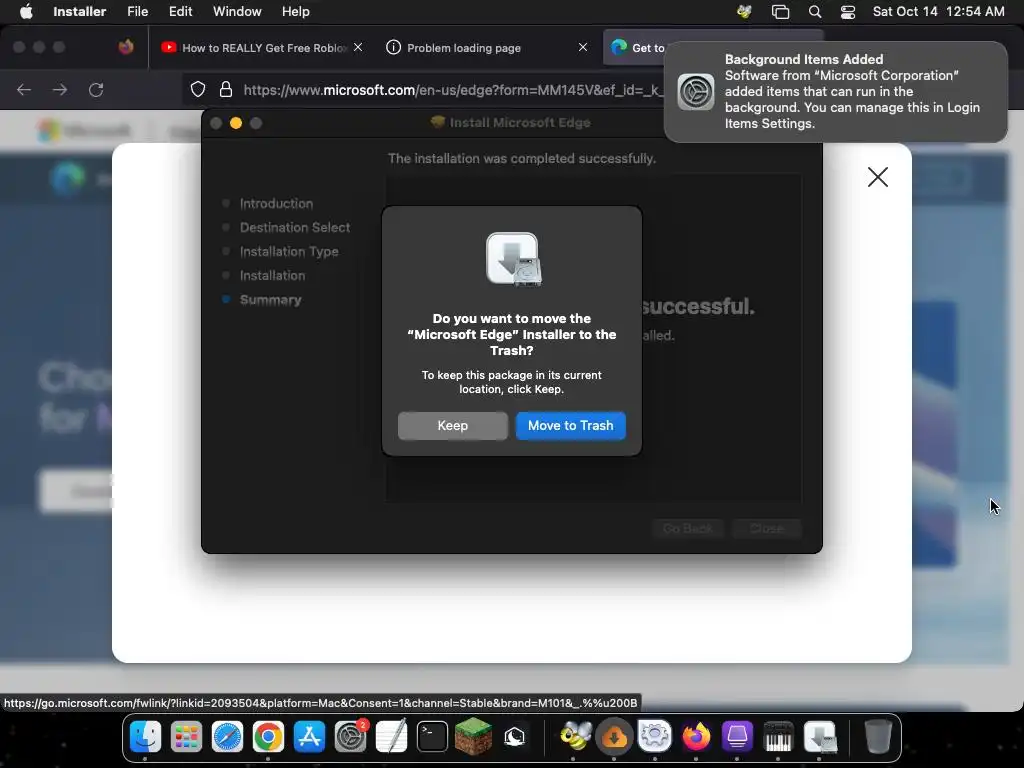
Task: Select the Introduction step in the installer sidebar
Action: [x=276, y=204]
